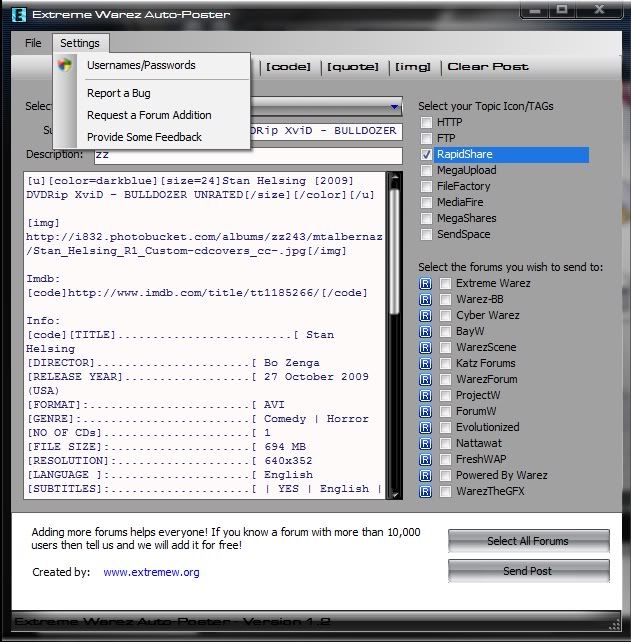Click into the Description field
The height and width of the screenshot is (642, 631).
point(248,155)
